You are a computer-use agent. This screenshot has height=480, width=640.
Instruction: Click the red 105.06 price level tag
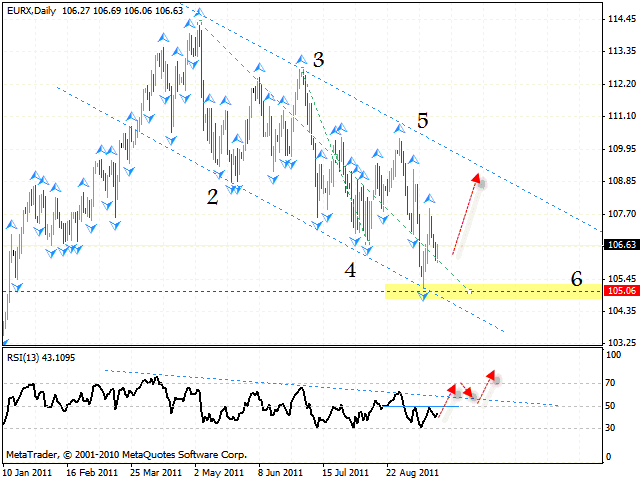click(621, 291)
